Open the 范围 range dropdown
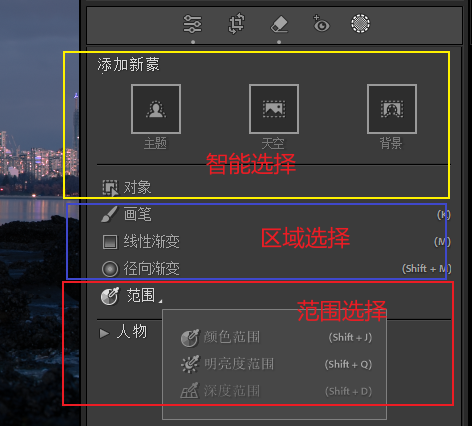Viewport: 472px width, 426px height. 132,296
